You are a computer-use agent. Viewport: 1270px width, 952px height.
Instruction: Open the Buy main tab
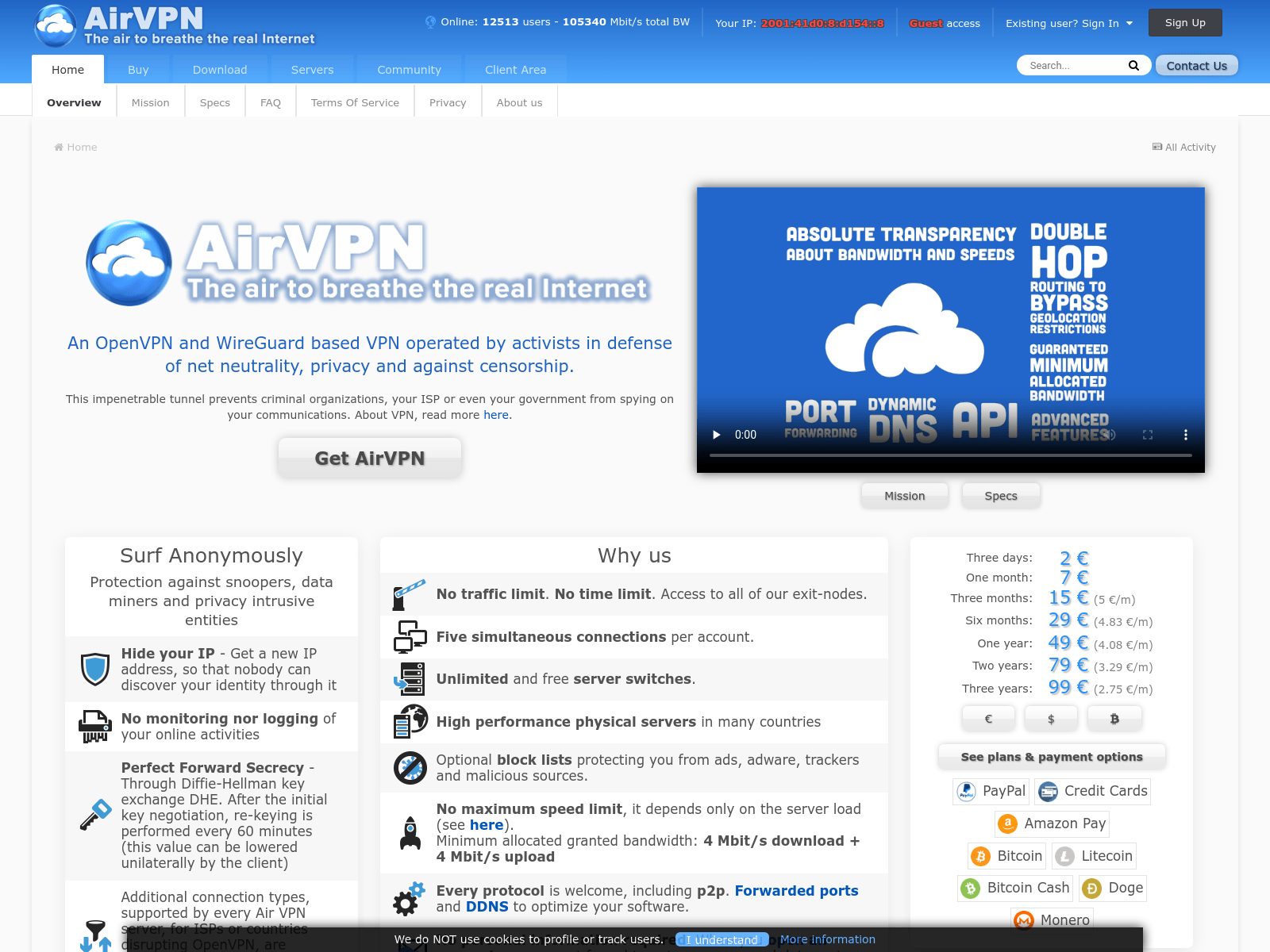tap(138, 70)
